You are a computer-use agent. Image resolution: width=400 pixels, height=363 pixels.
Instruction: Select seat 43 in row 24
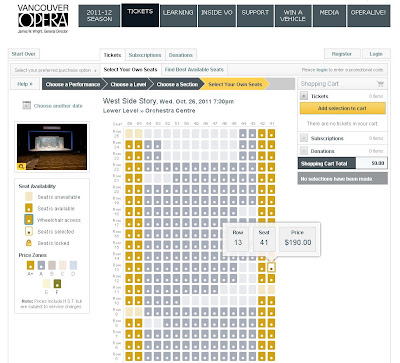click(253, 145)
